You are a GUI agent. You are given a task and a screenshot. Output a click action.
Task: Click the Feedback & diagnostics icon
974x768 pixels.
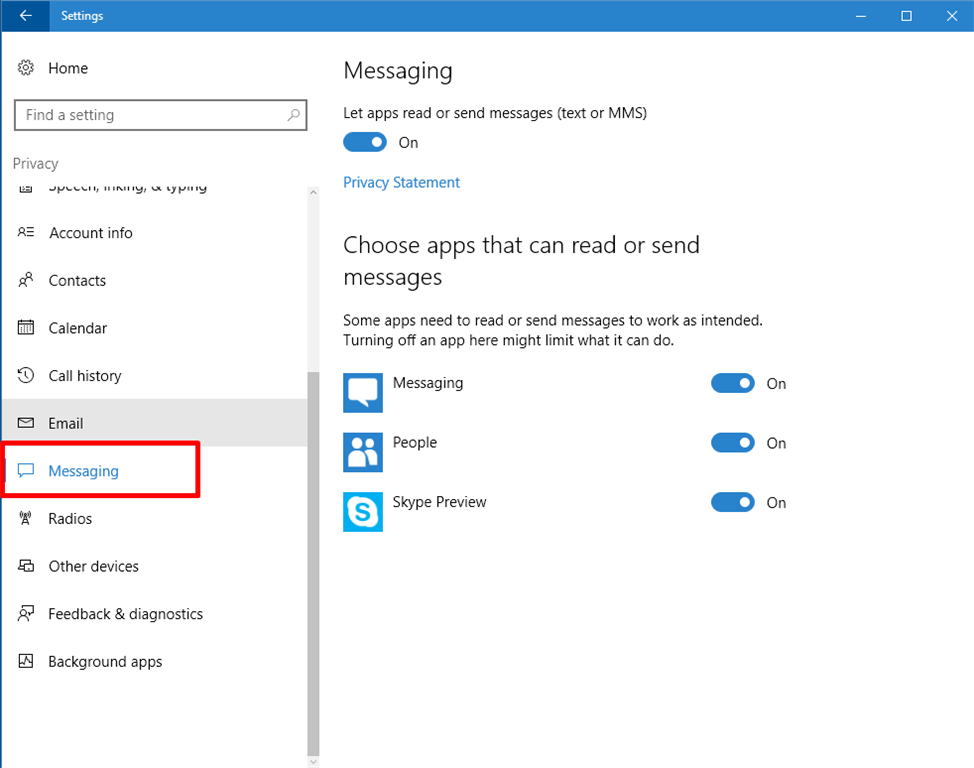(x=25, y=614)
